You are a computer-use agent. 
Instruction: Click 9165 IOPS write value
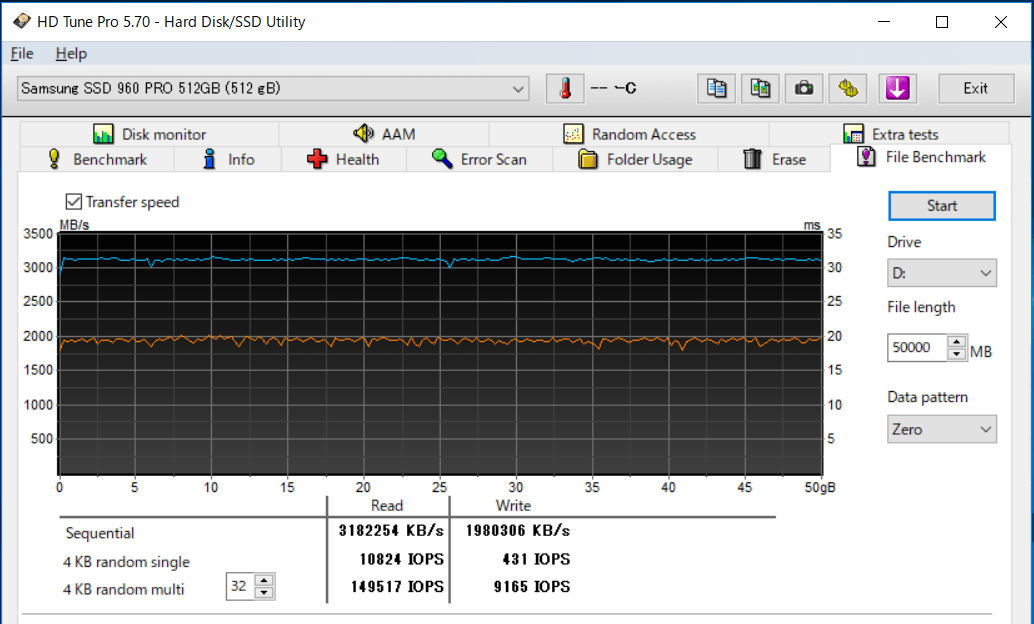[532, 587]
